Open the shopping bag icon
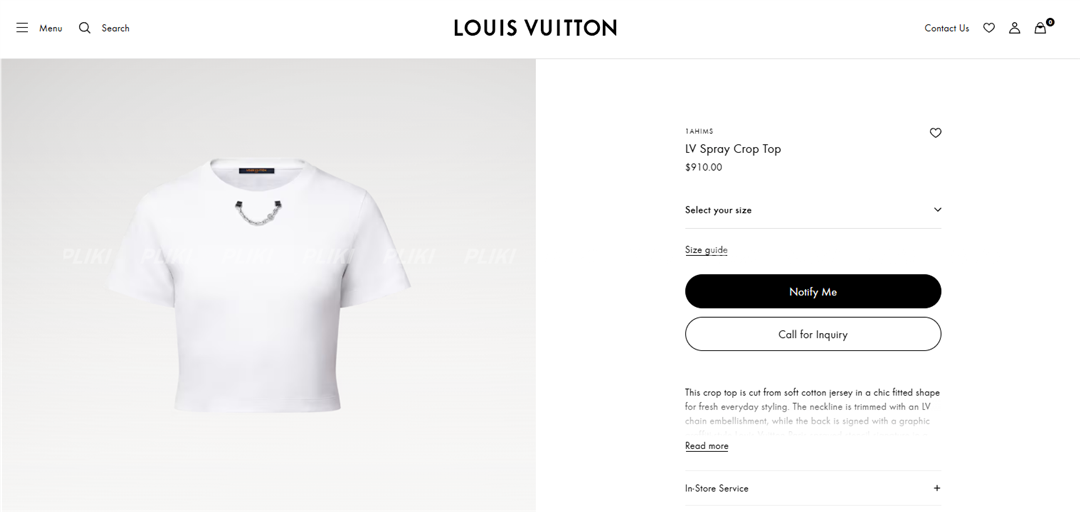The width and height of the screenshot is (1080, 512). pos(1040,28)
